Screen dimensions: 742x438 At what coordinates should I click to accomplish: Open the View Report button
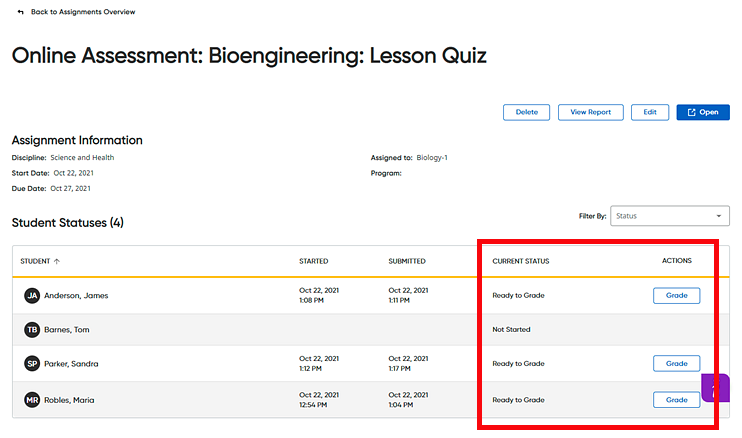(591, 112)
